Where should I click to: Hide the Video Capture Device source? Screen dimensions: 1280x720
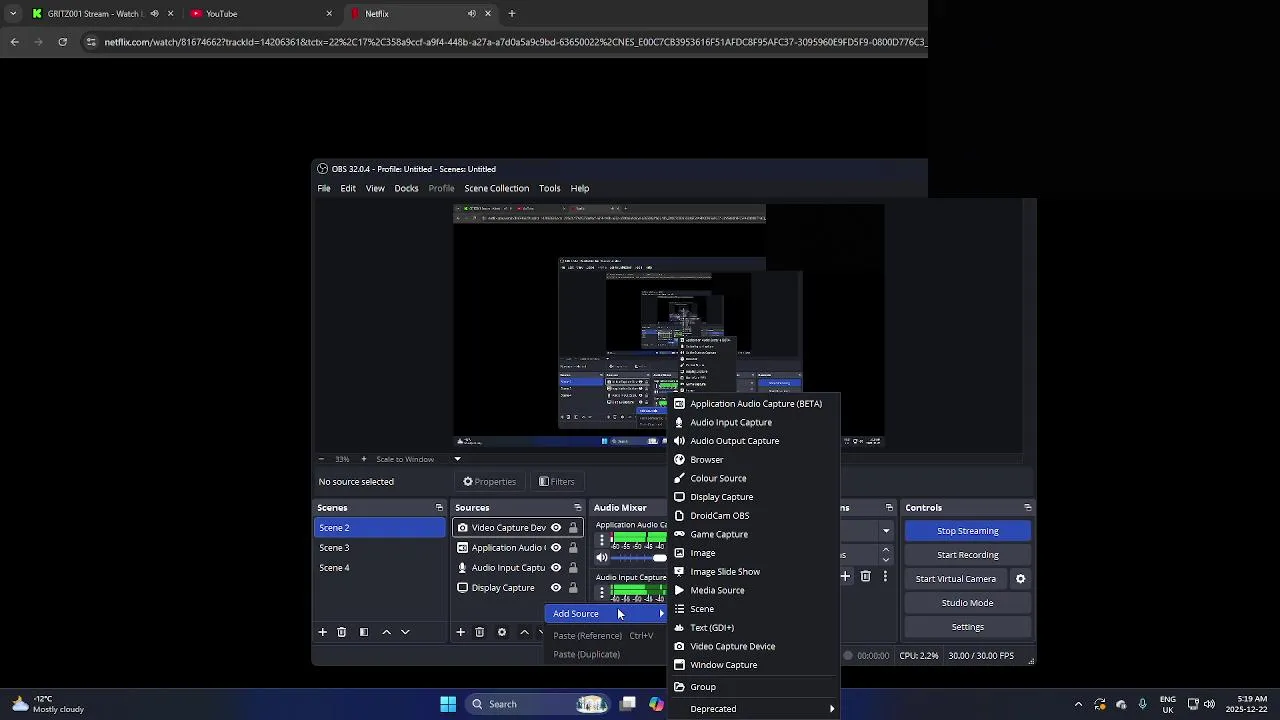pyautogui.click(x=556, y=528)
